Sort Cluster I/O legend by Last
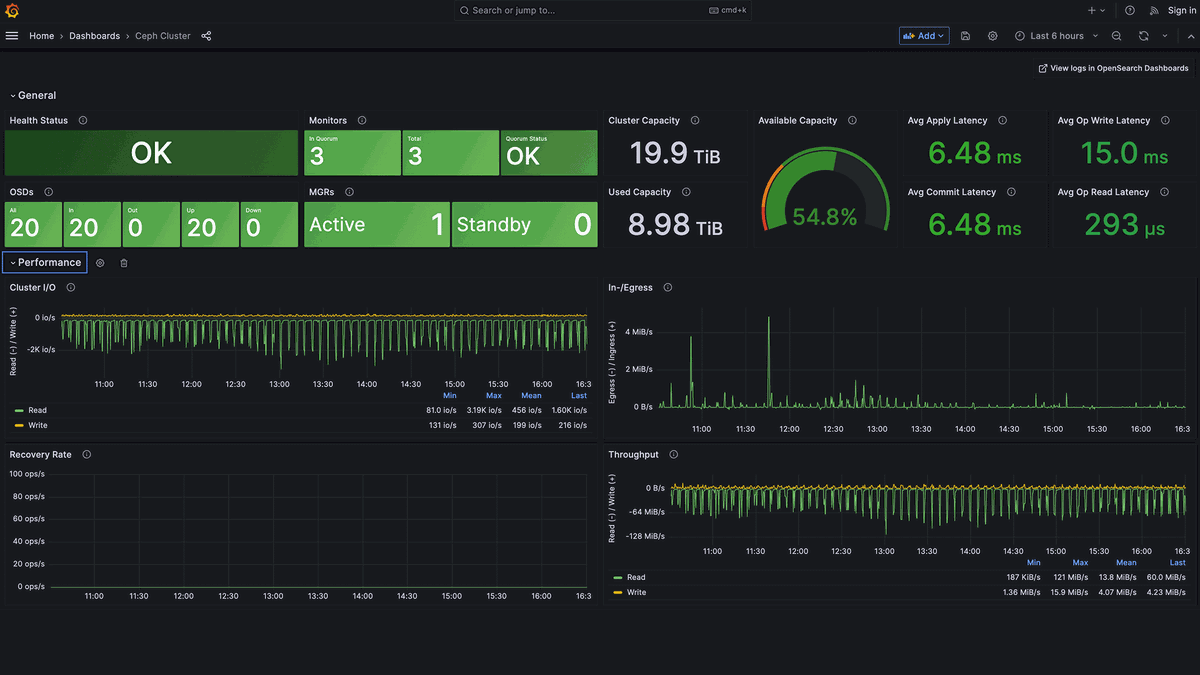Viewport: 1200px width, 675px height. click(579, 396)
